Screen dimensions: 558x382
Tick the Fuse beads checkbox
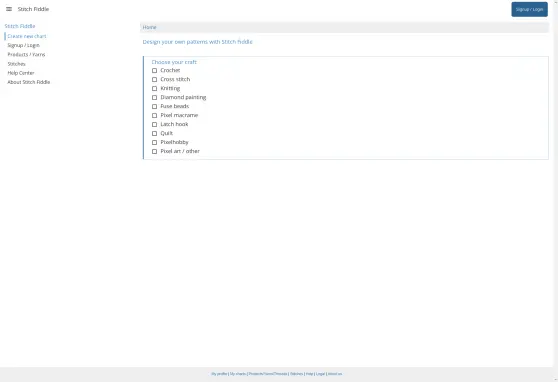pos(154,106)
